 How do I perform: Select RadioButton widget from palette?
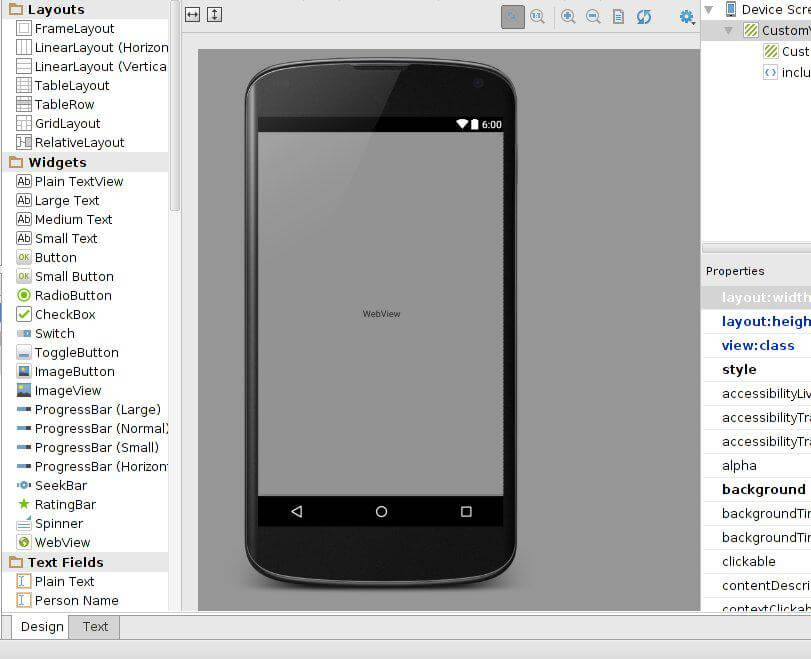pos(72,295)
